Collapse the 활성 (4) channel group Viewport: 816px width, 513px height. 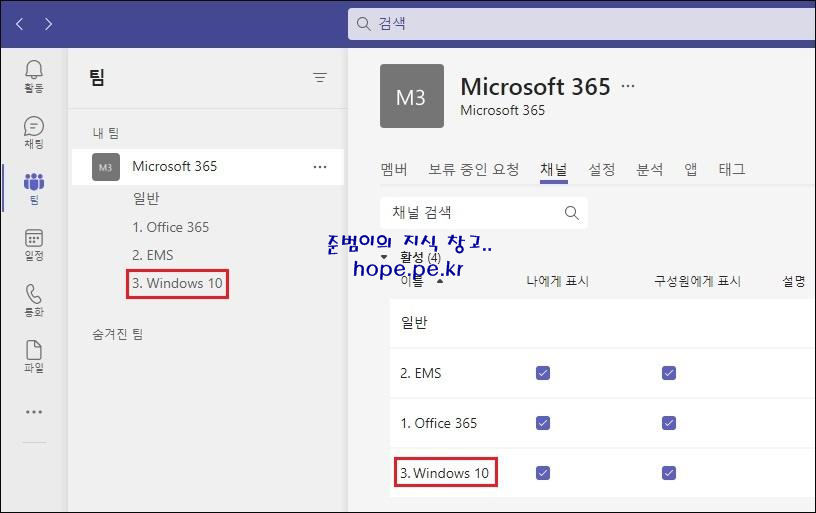[x=384, y=257]
